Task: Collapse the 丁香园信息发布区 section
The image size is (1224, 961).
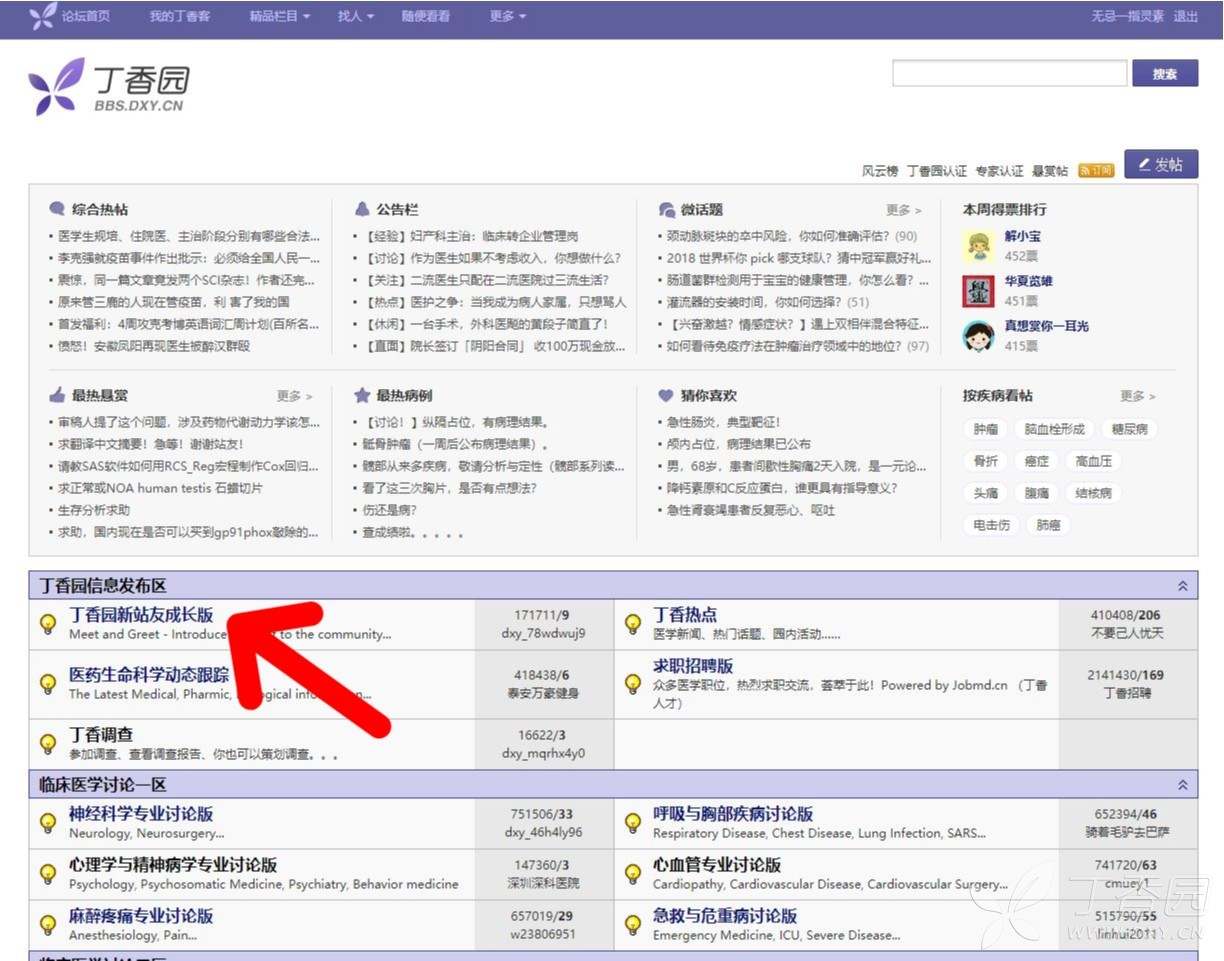Action: [x=1183, y=586]
